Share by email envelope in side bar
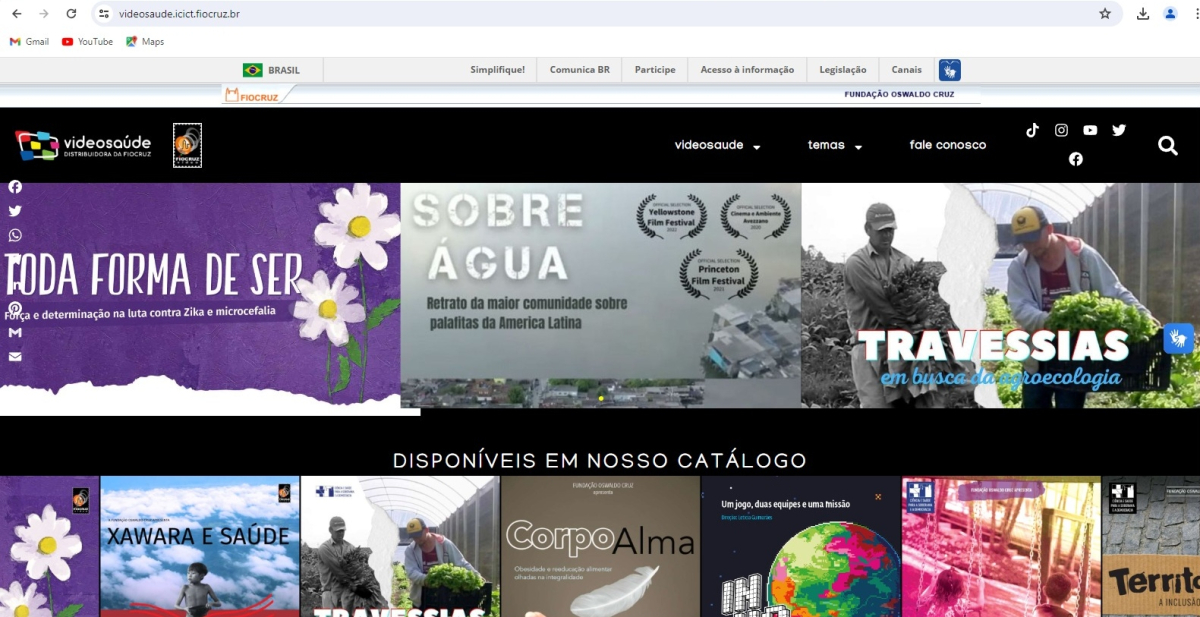 15,357
